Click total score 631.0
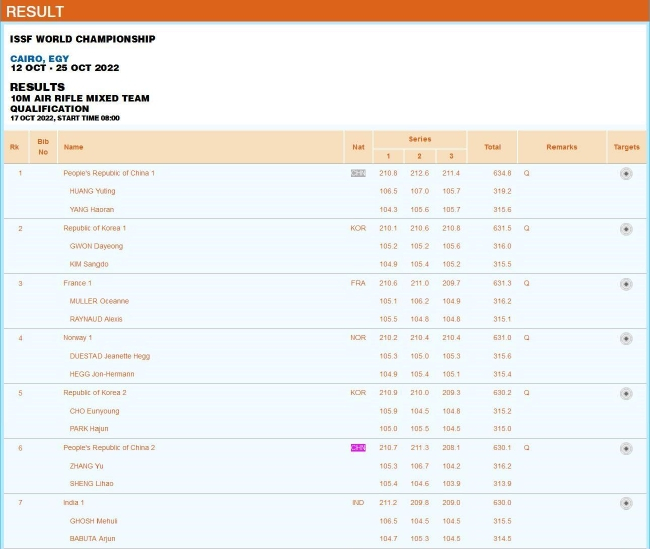 [502, 338]
